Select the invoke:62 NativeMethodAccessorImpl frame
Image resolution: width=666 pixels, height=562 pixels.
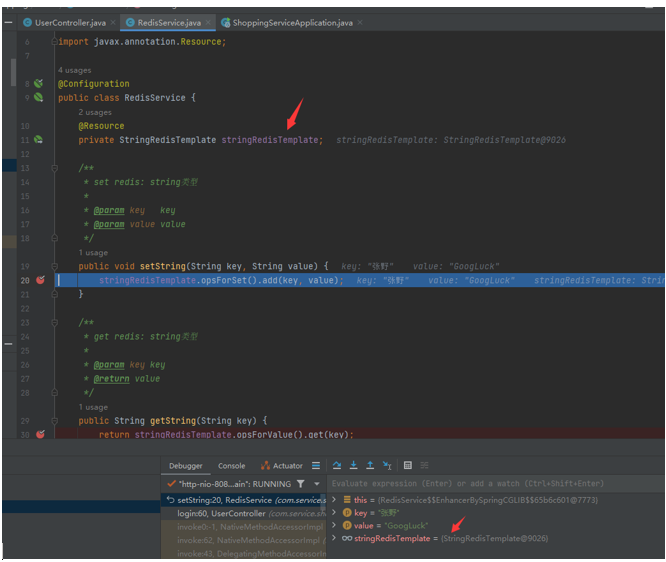click(x=243, y=540)
